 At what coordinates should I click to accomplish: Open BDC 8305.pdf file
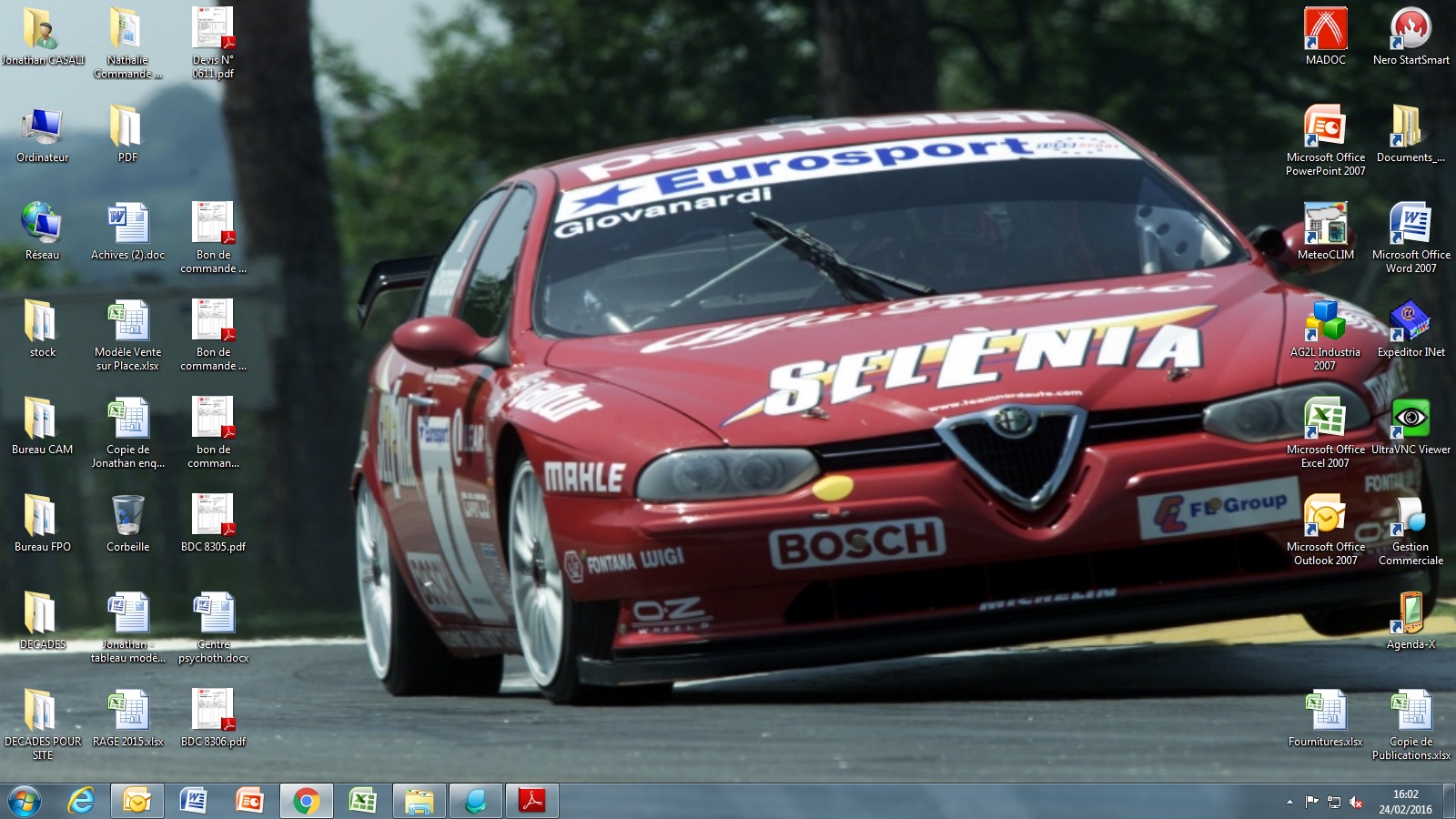point(213,524)
